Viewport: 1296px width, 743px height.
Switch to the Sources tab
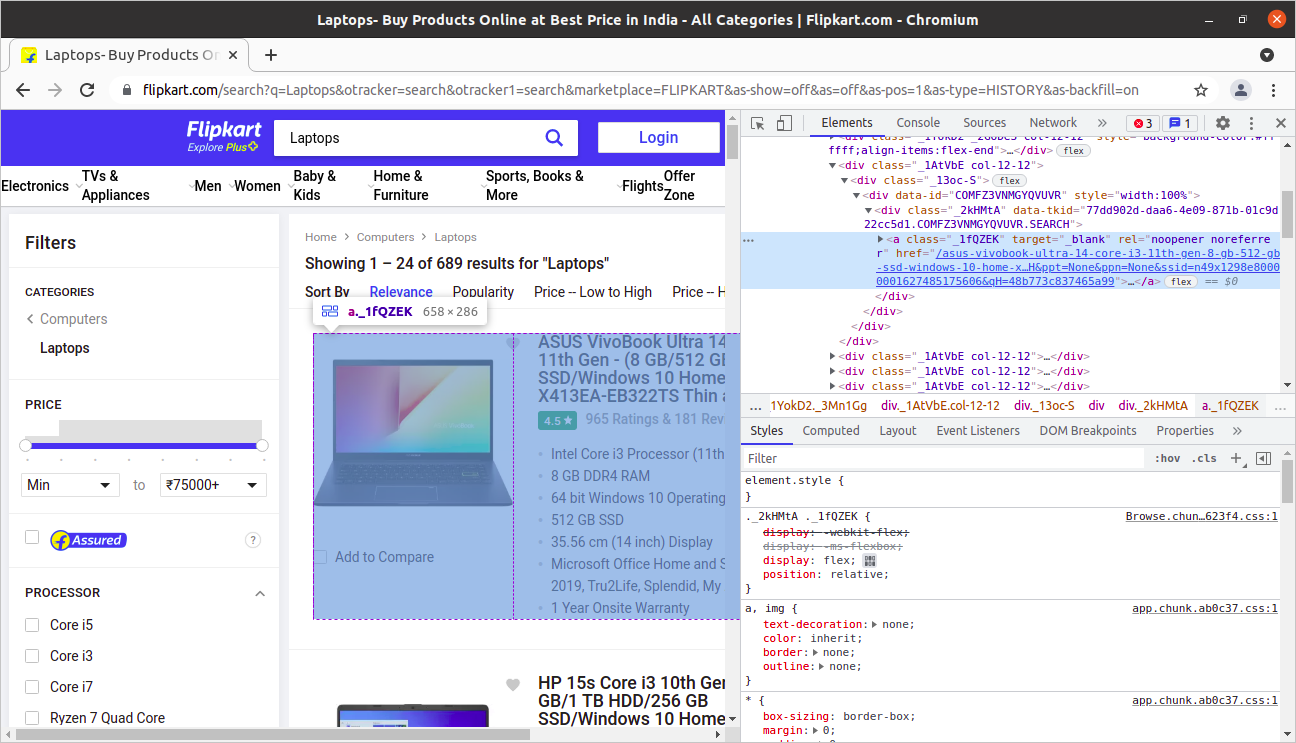coord(984,123)
